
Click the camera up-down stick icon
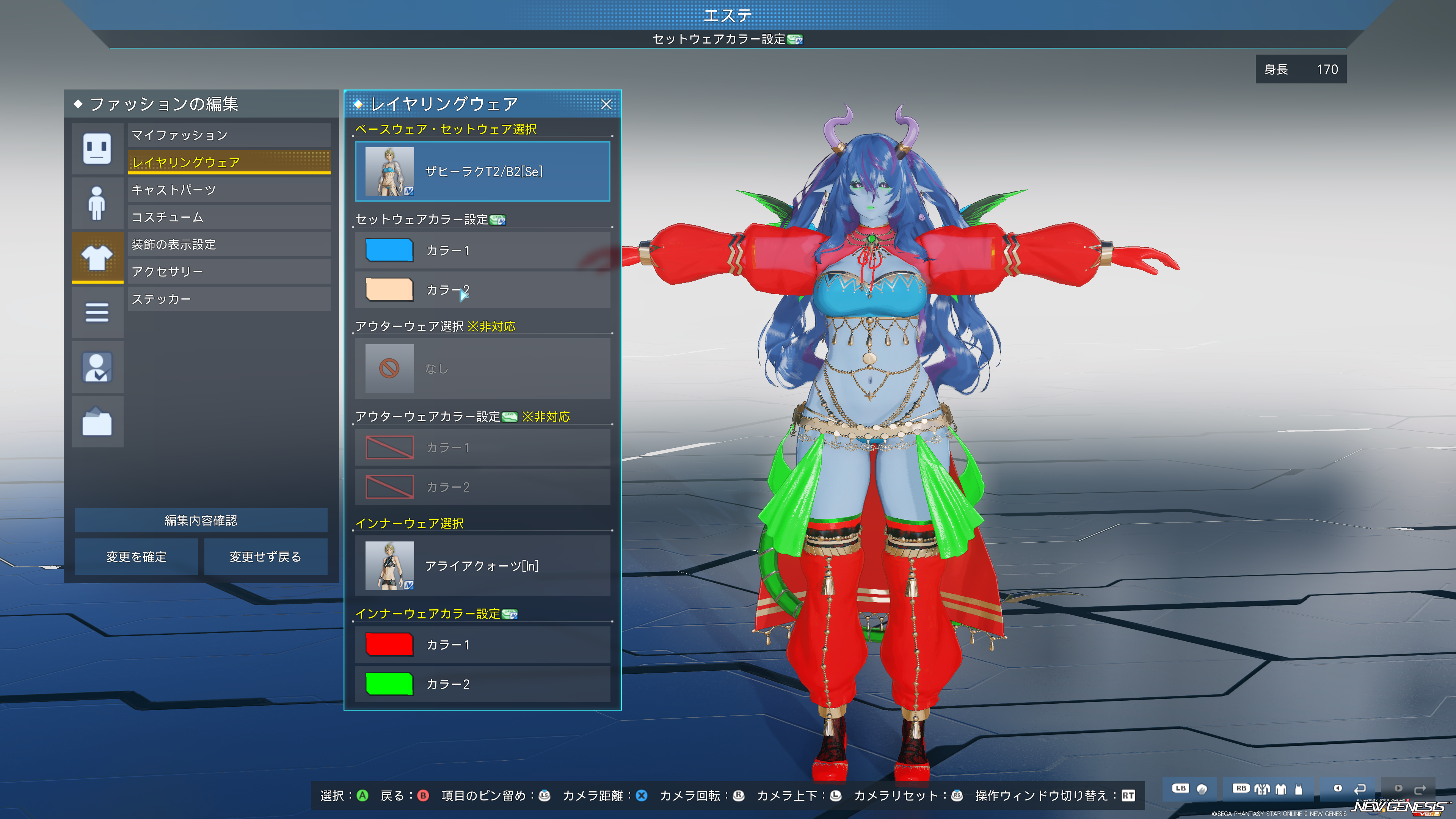[x=835, y=795]
